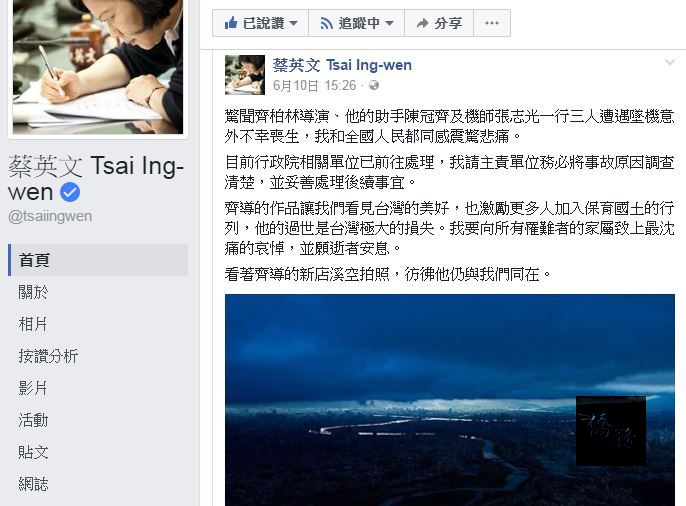
Task: Open the three-dots more options button
Action: 492,23
